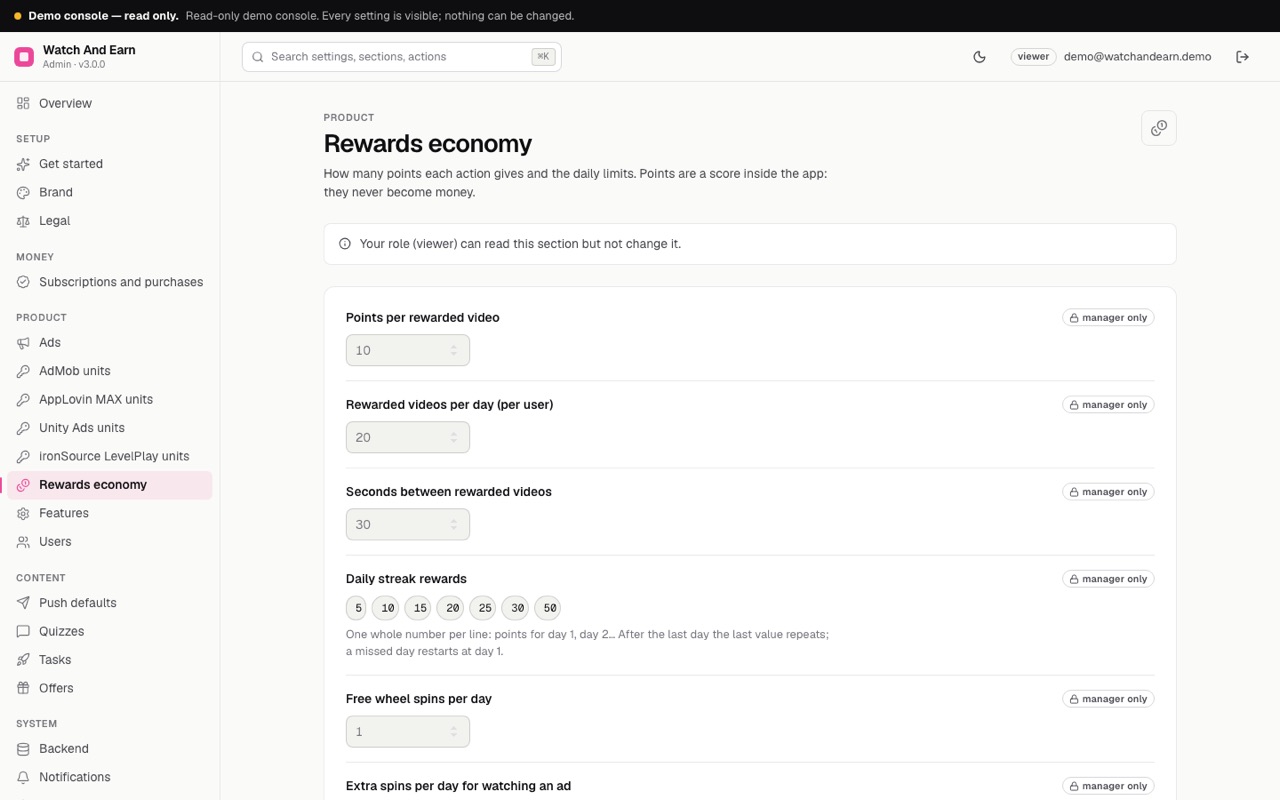Image resolution: width=1280 pixels, height=800 pixels.
Task: Click the ⌘K shortcut hint in search
Action: 543,57
